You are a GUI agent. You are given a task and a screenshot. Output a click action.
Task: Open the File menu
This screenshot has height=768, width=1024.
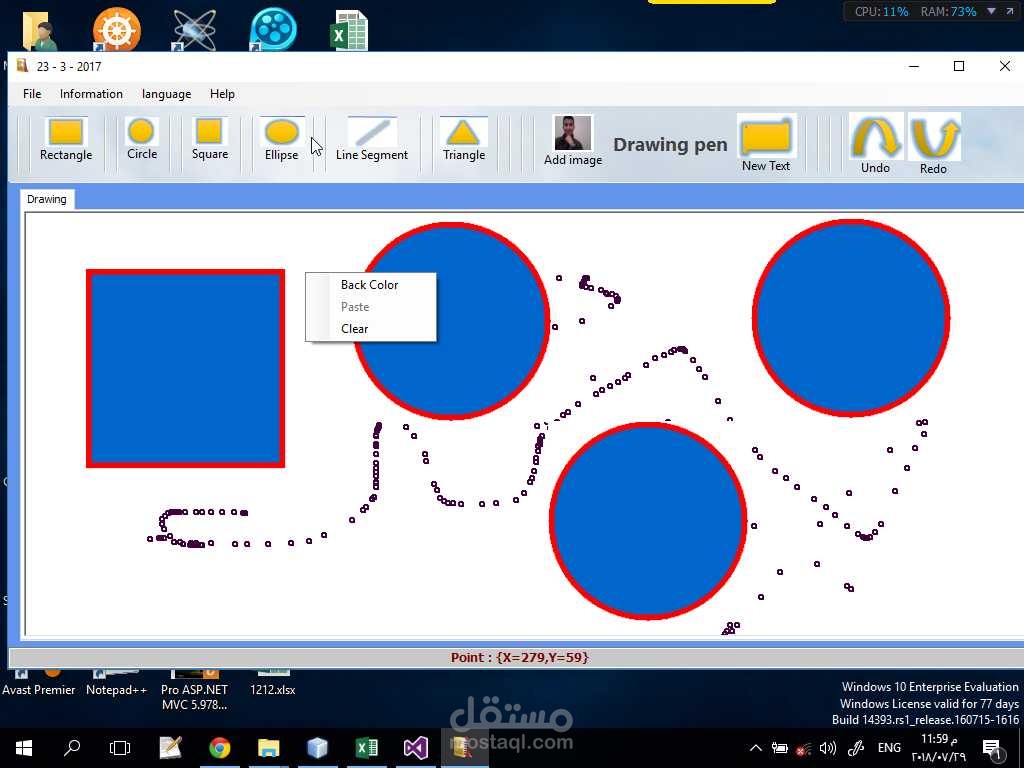click(32, 94)
